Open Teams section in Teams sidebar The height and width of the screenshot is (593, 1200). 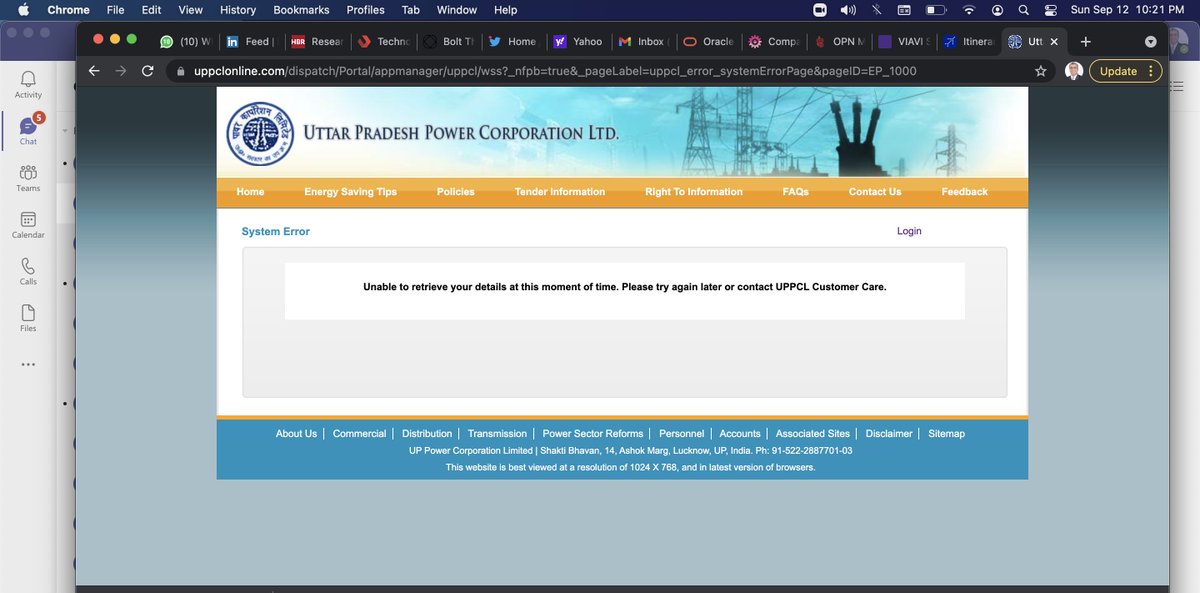tap(28, 178)
